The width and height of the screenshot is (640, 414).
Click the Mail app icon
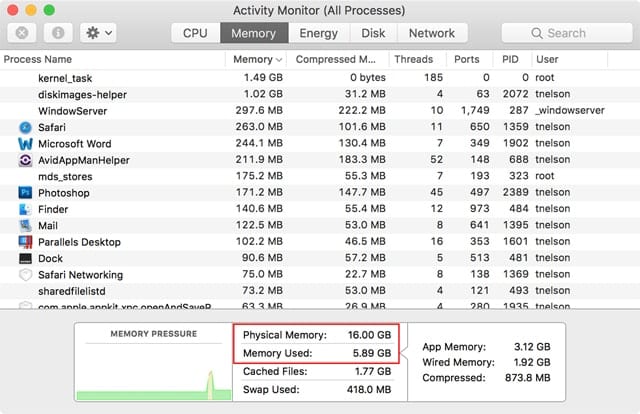click(x=25, y=226)
